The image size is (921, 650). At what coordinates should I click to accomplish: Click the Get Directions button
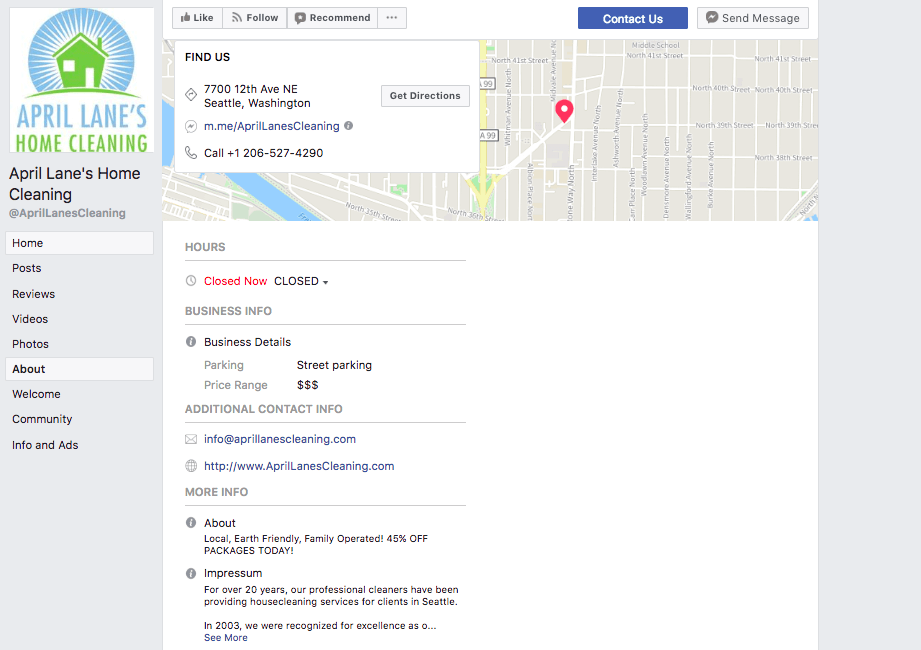pyautogui.click(x=425, y=96)
